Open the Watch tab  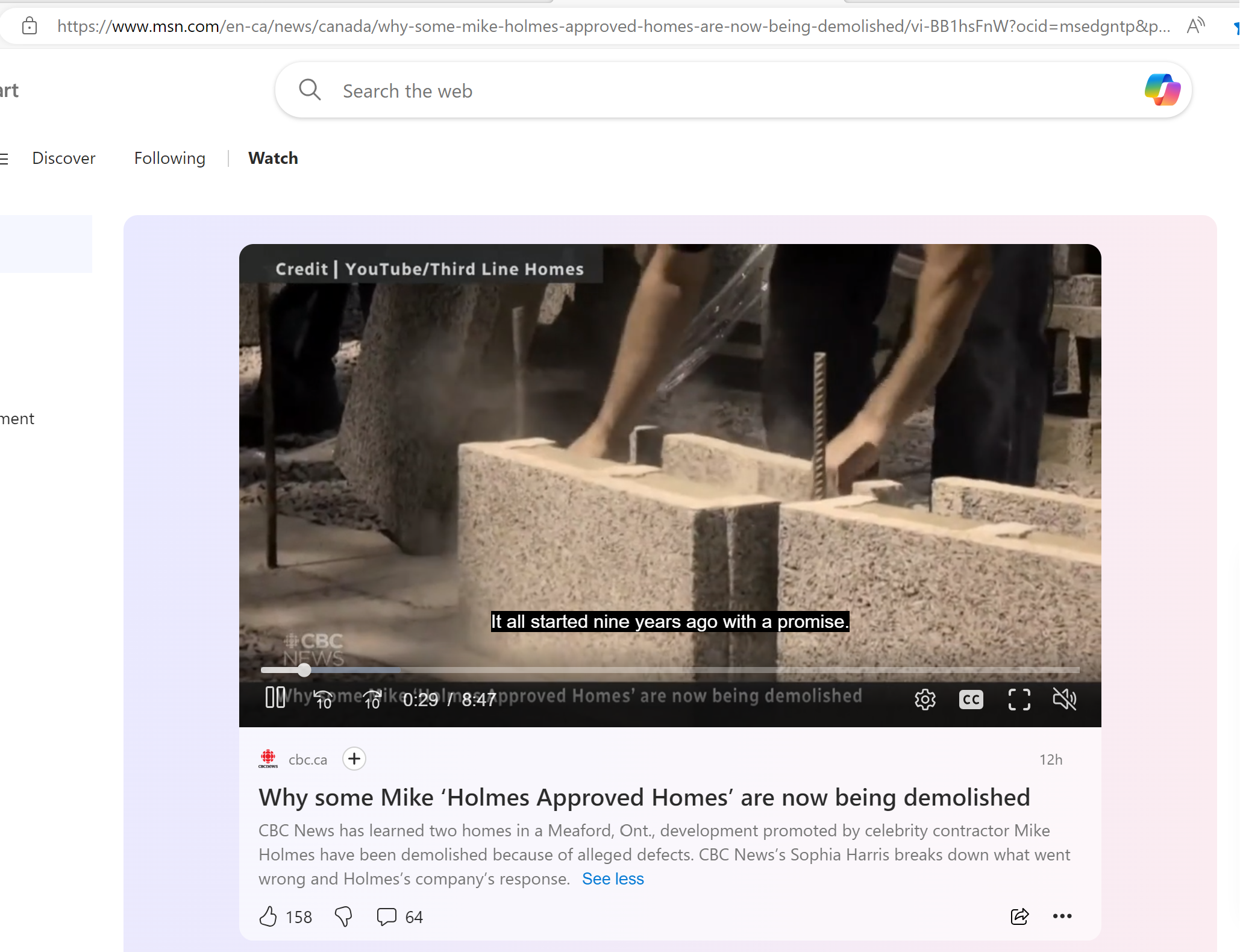coord(273,158)
